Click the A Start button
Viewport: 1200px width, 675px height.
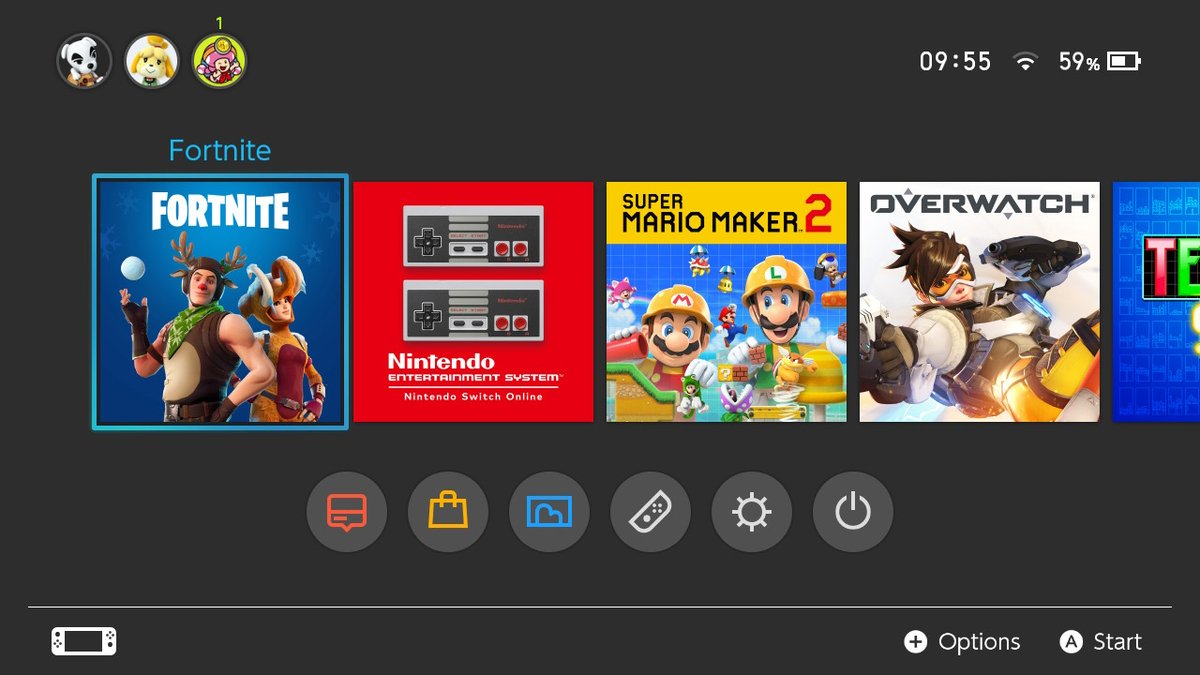point(1101,642)
